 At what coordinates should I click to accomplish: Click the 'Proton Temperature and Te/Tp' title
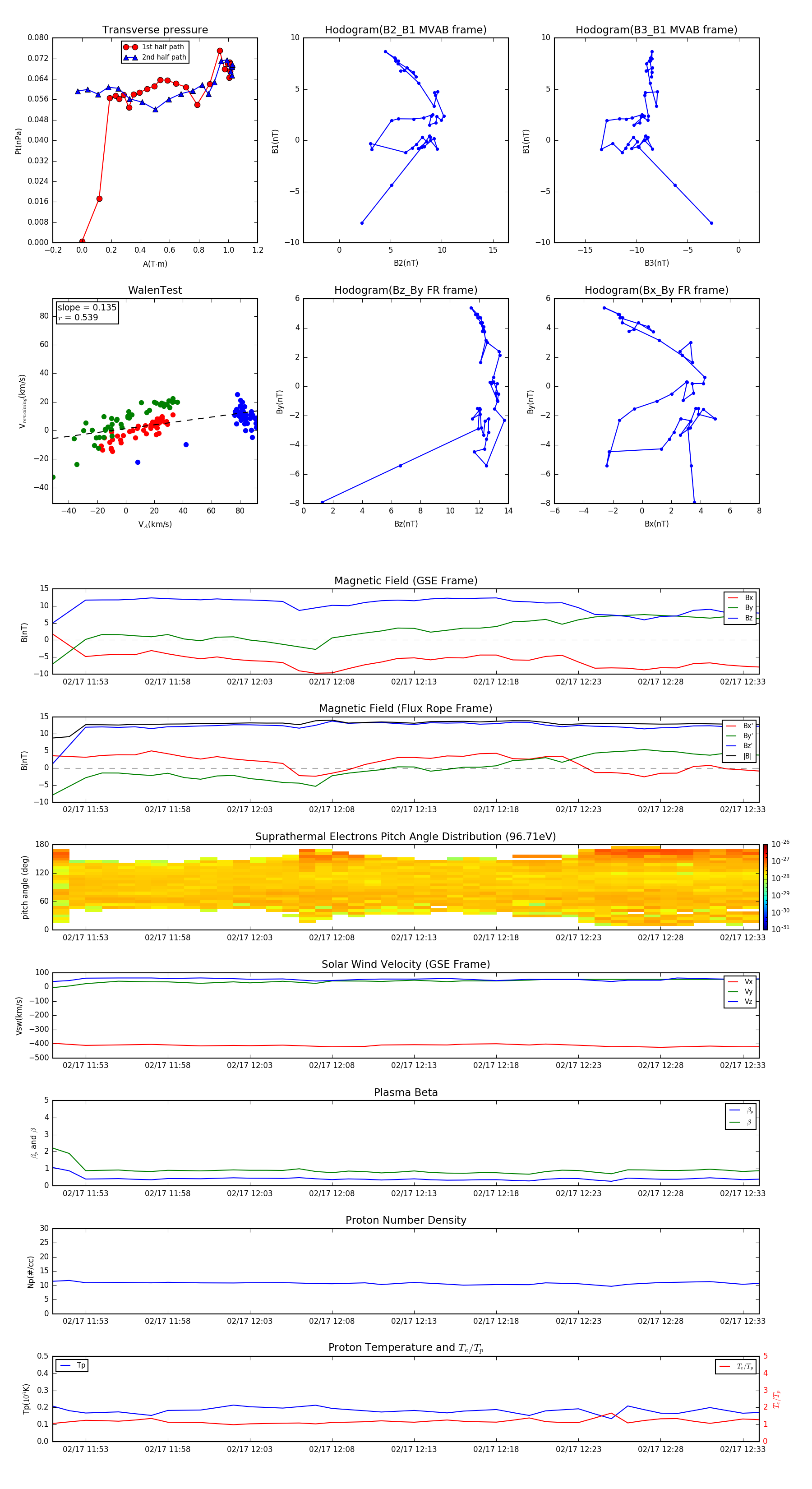click(x=406, y=1347)
